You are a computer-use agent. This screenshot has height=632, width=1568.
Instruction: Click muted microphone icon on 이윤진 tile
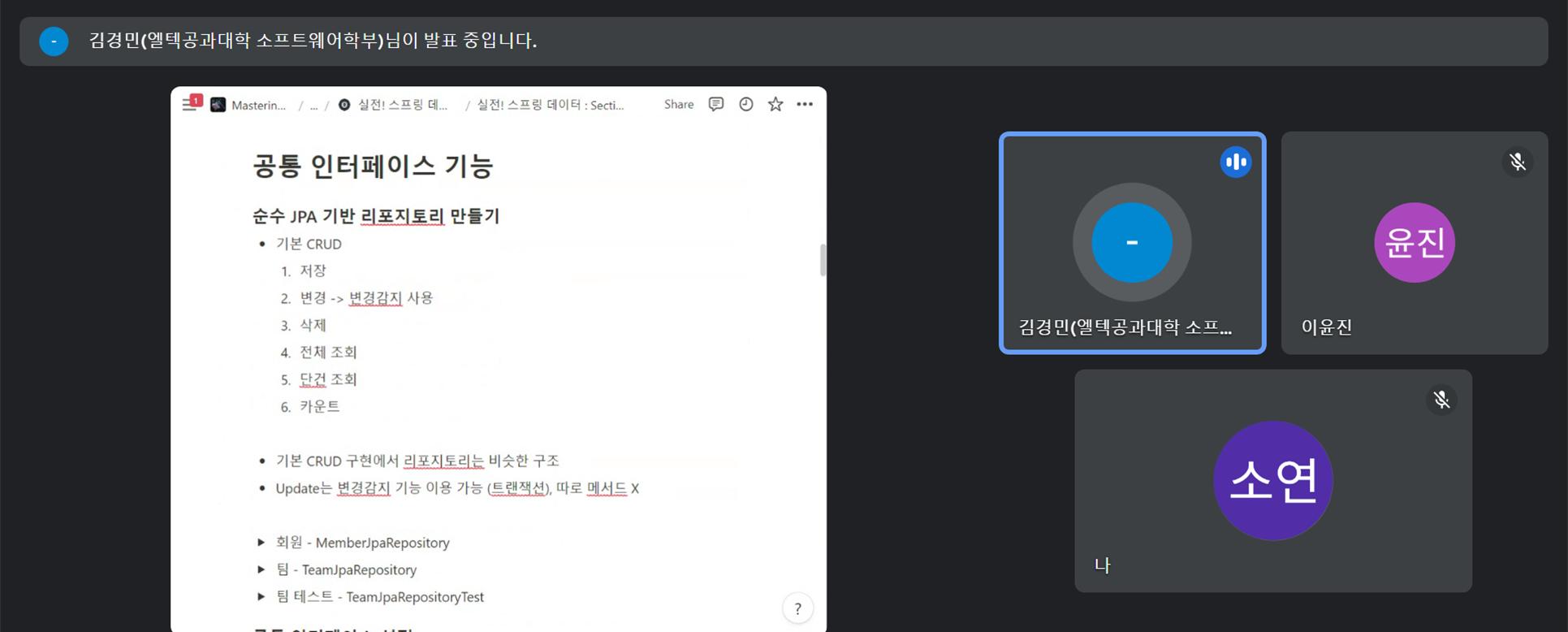[1517, 162]
